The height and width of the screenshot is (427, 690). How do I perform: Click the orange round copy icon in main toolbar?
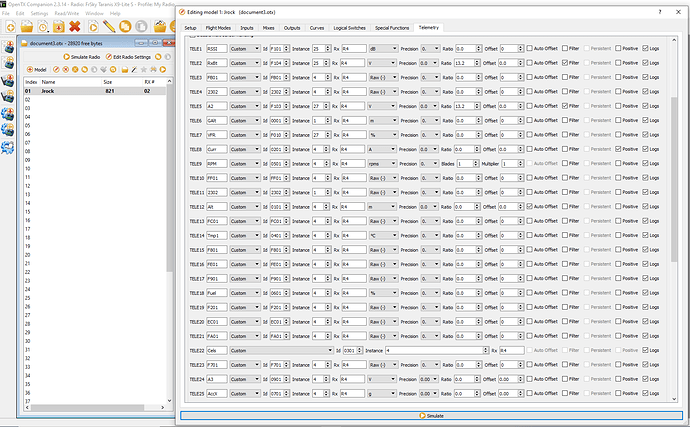pos(125,27)
